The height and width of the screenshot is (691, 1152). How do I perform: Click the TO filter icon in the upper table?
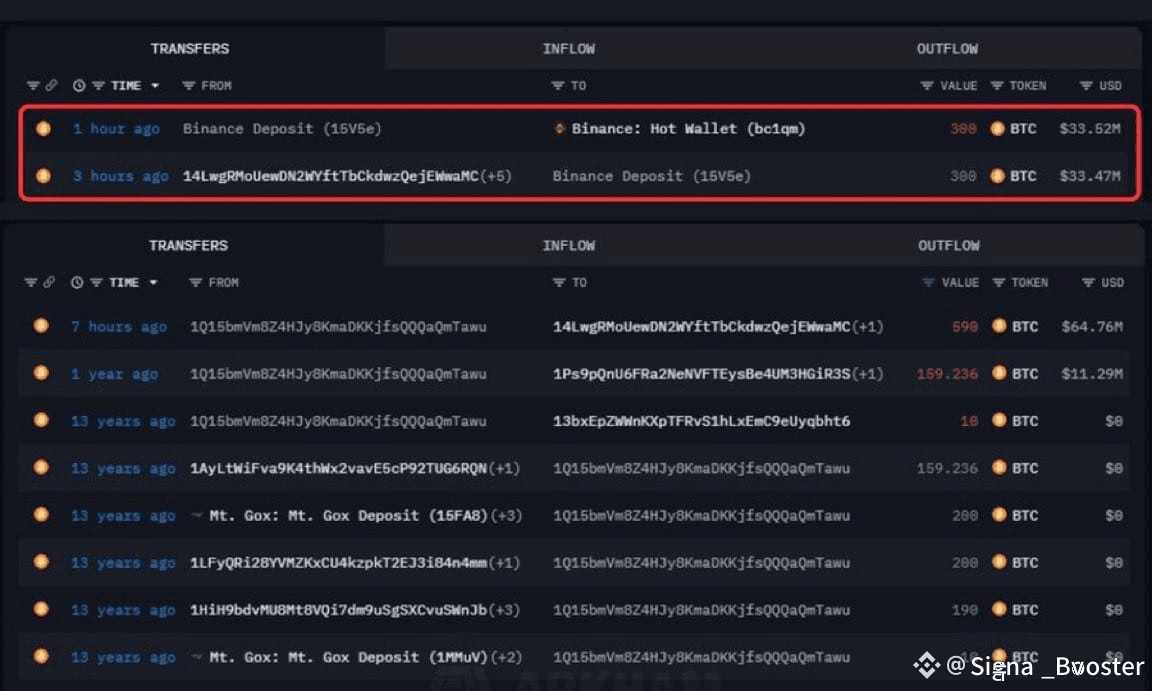pos(558,85)
